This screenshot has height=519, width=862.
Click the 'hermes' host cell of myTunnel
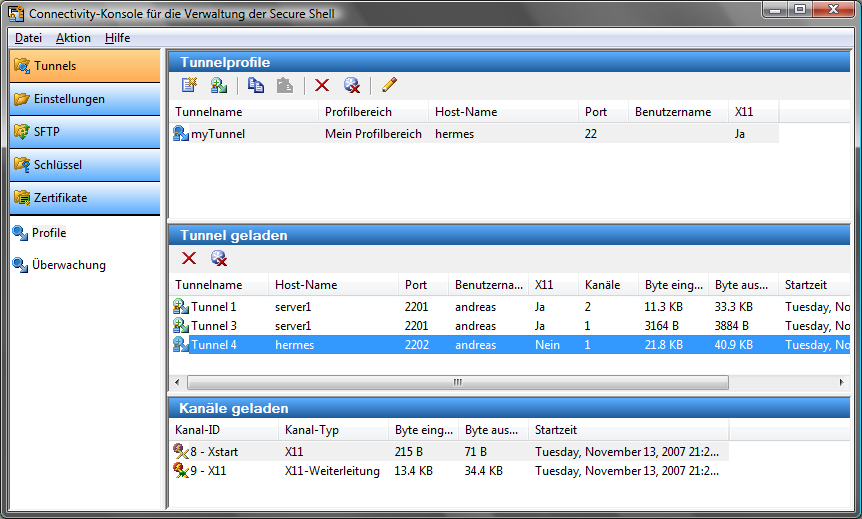tap(455, 134)
